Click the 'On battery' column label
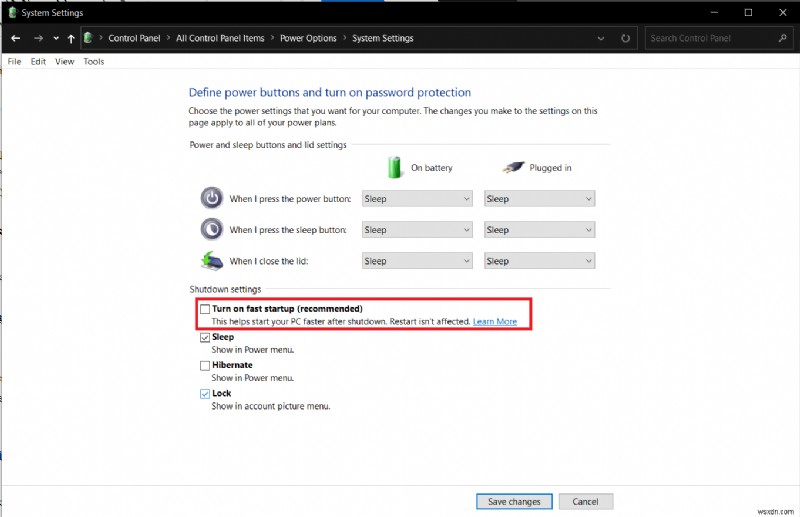This screenshot has width=800, height=517. (x=432, y=168)
